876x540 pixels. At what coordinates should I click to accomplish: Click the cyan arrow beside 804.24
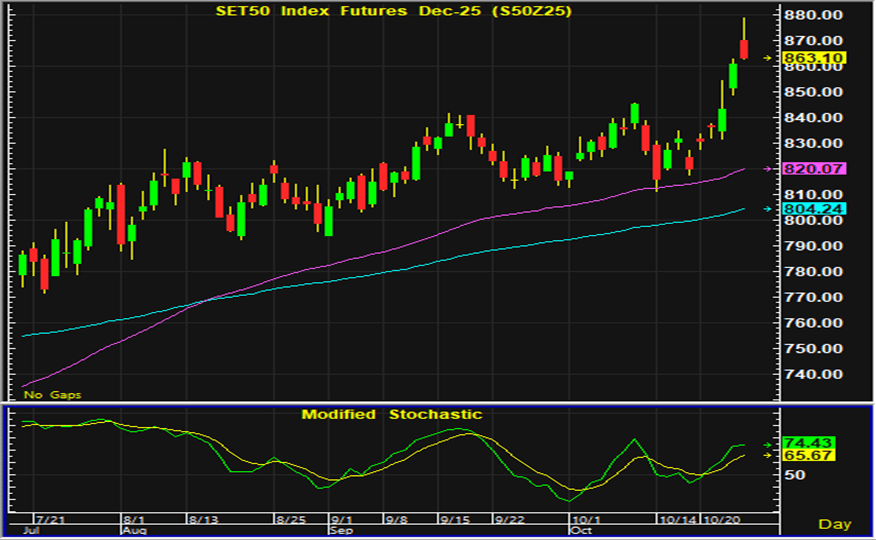pos(768,209)
